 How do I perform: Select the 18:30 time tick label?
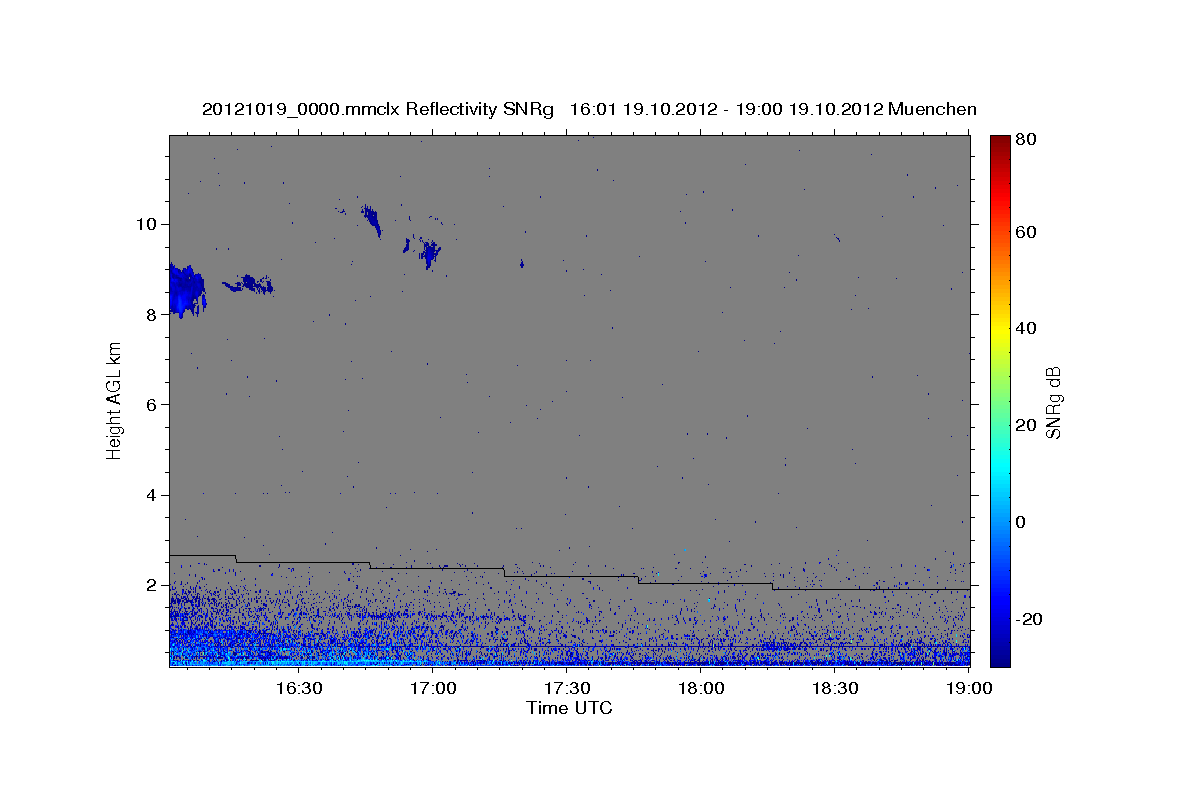[835, 688]
